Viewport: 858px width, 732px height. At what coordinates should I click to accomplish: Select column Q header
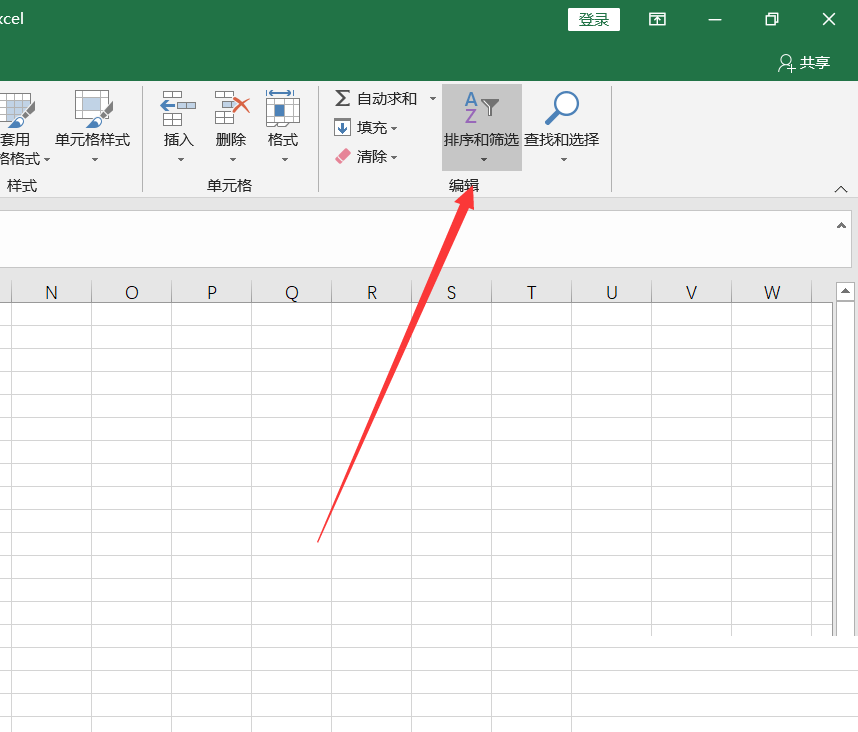point(292,293)
